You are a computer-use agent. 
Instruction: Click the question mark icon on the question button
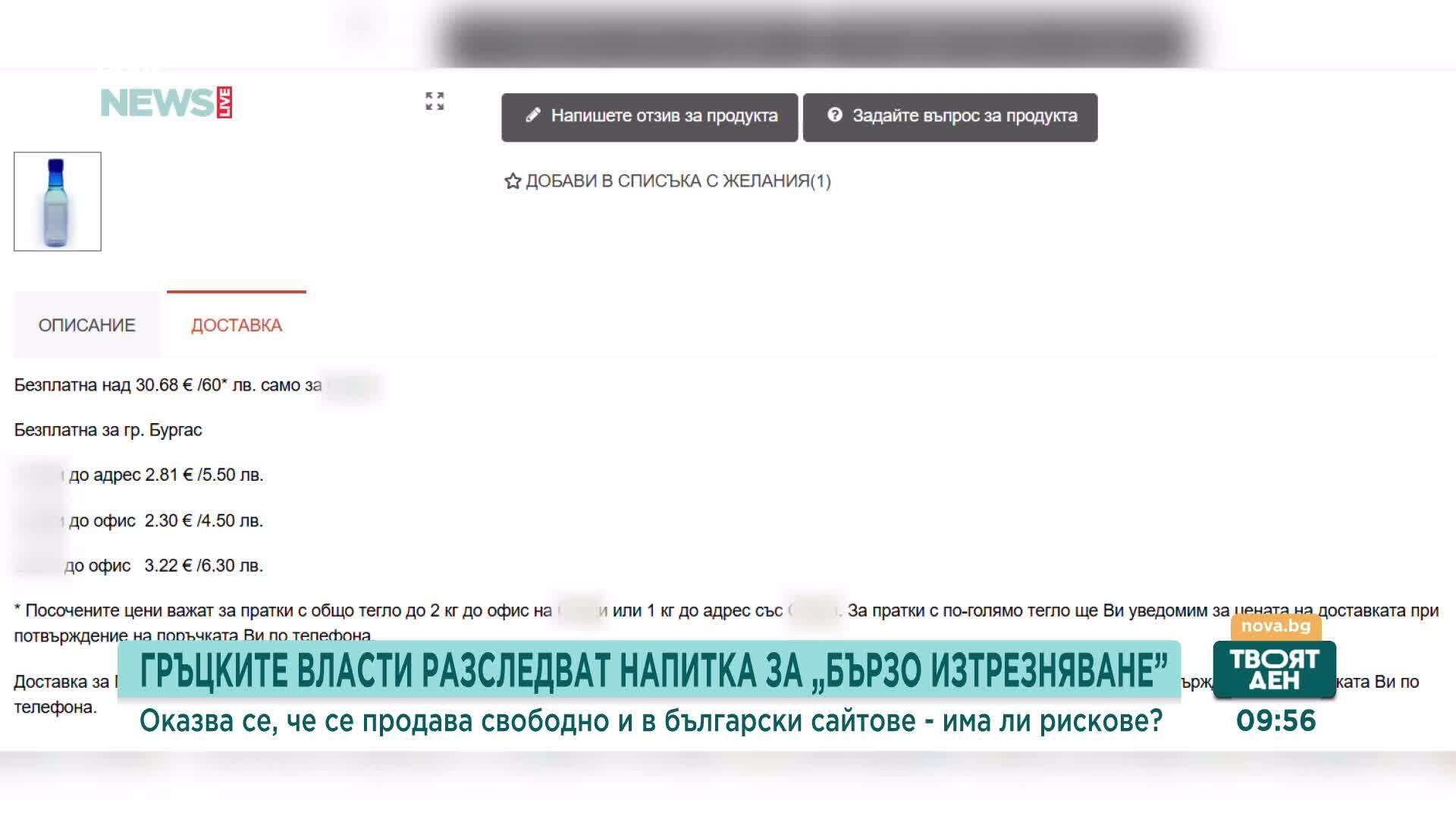click(835, 115)
